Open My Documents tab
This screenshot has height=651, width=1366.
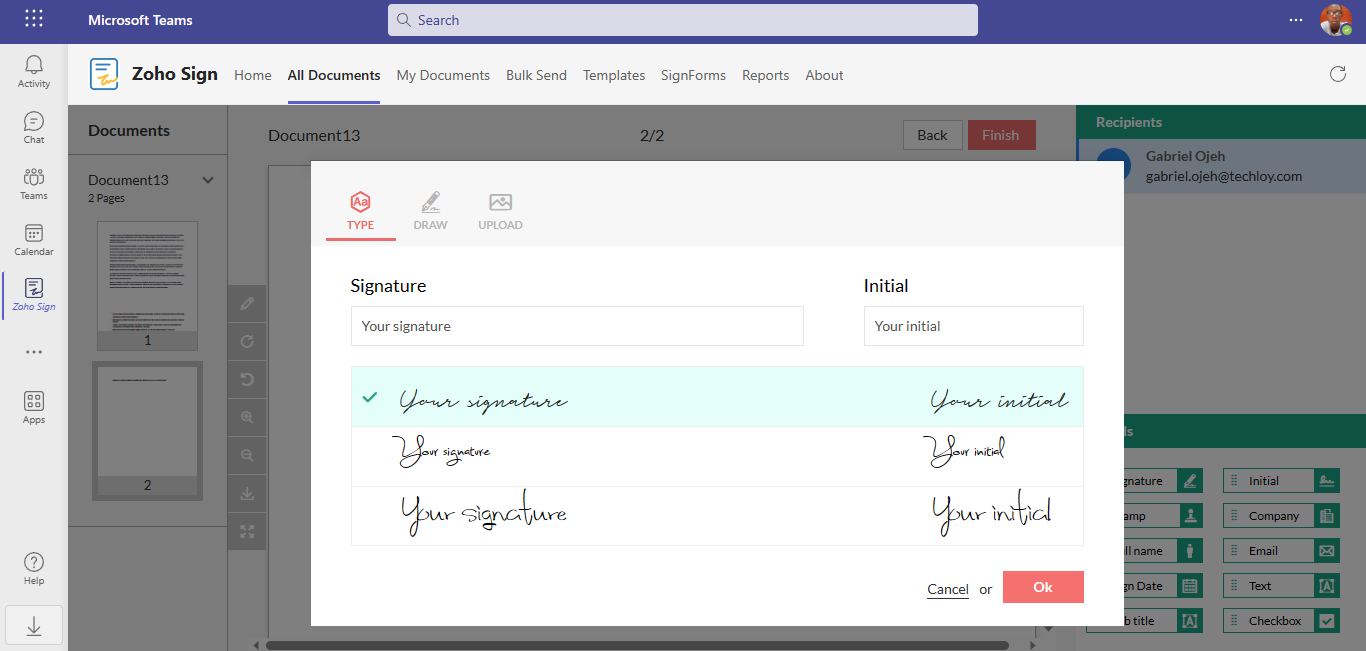click(x=443, y=75)
